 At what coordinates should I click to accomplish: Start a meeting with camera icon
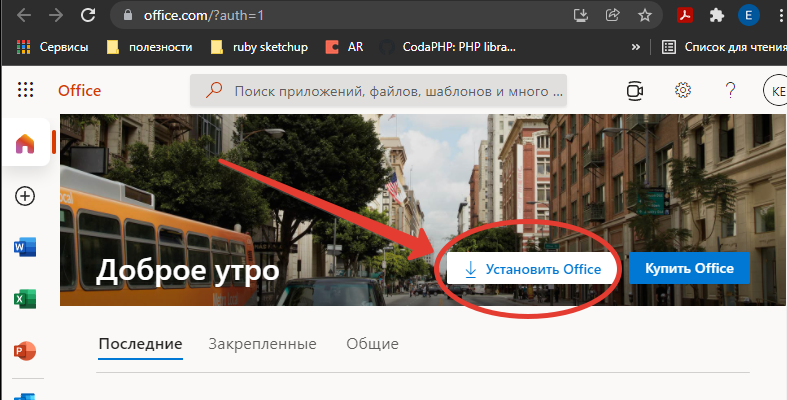pyautogui.click(x=635, y=91)
